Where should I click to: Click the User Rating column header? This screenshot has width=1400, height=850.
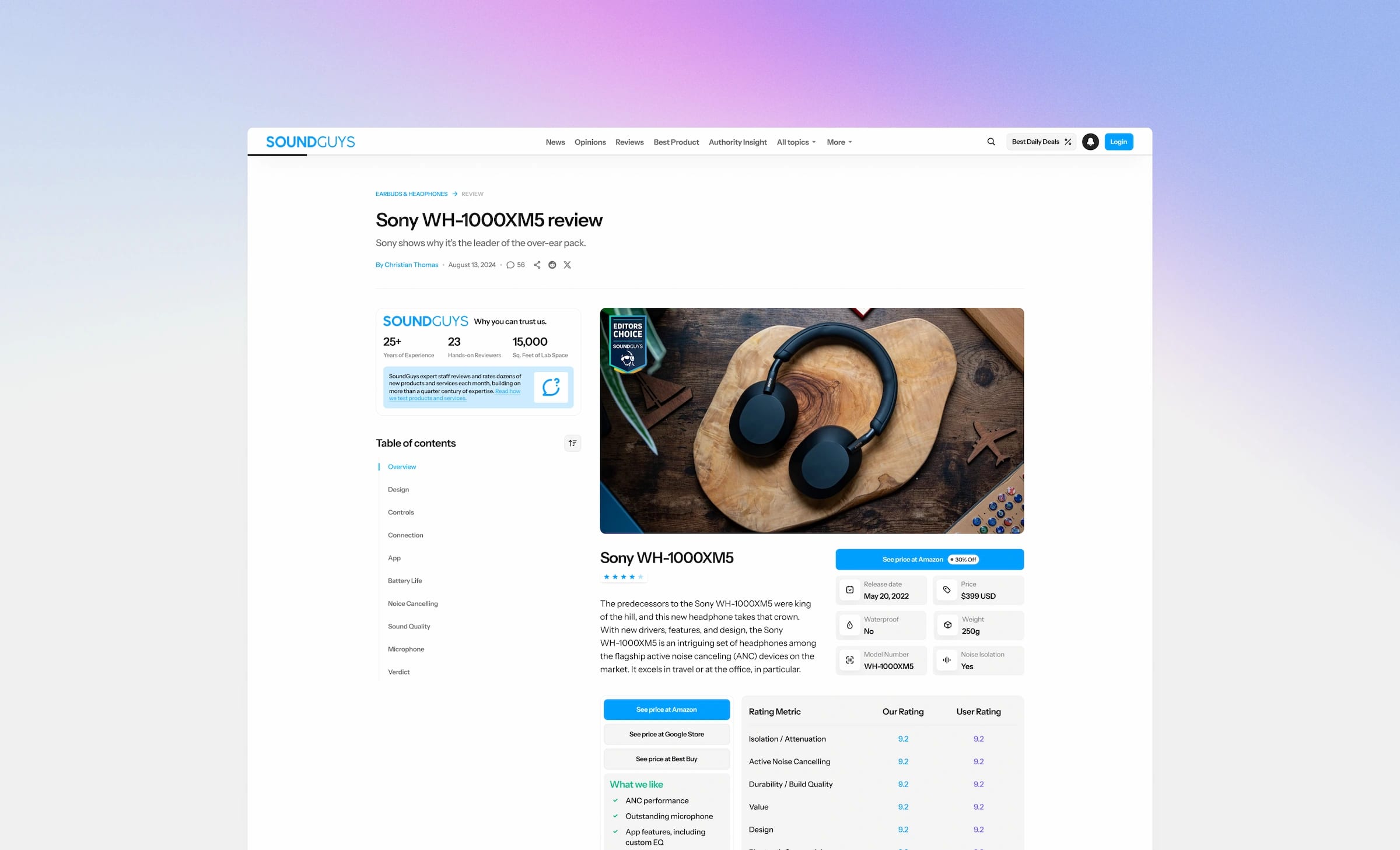[x=979, y=712]
